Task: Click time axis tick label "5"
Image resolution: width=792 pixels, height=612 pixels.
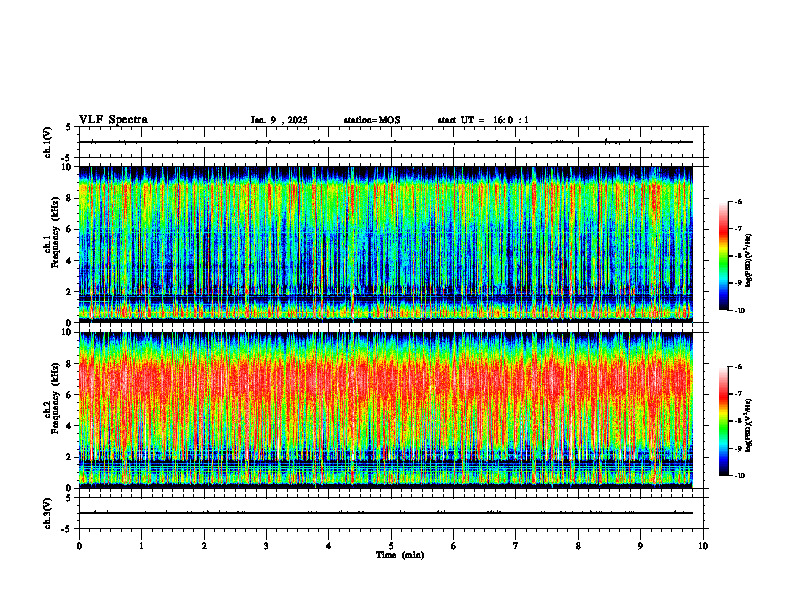Action: (x=391, y=546)
